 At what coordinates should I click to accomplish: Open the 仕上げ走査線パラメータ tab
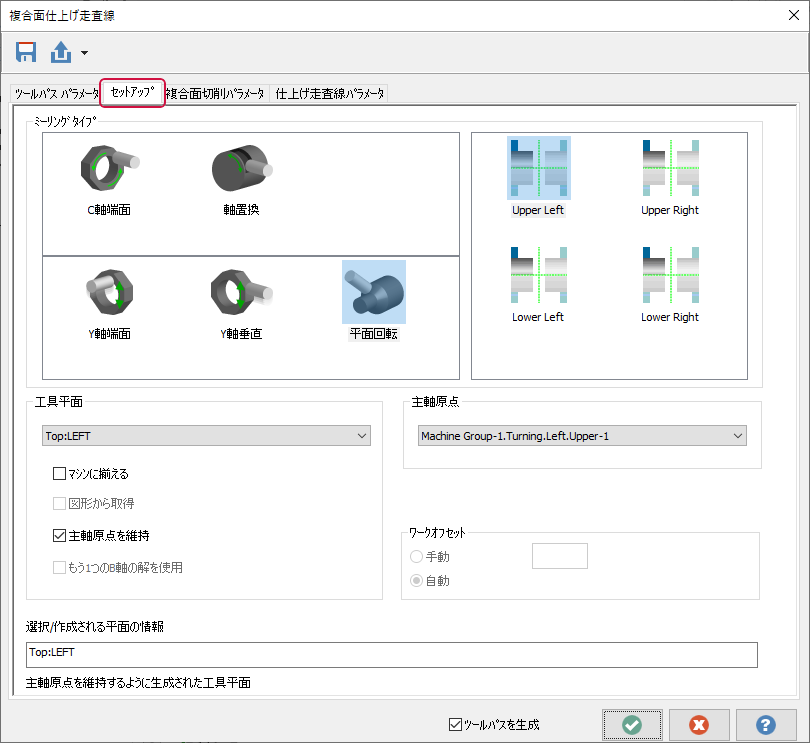(x=330, y=94)
